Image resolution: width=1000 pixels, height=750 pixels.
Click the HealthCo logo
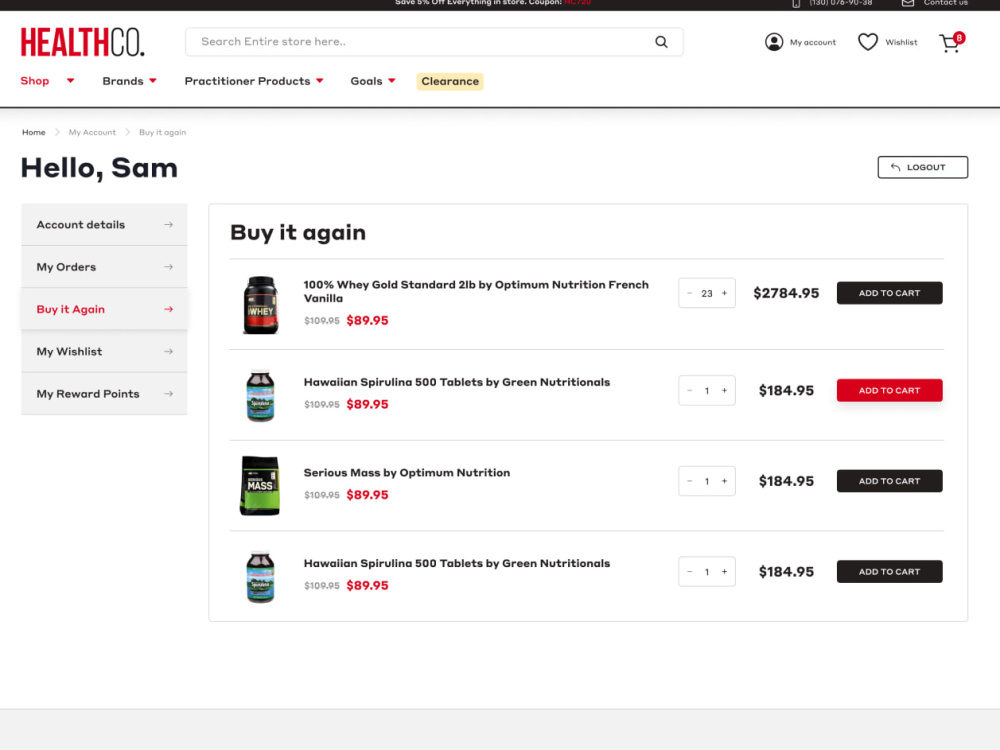[83, 42]
